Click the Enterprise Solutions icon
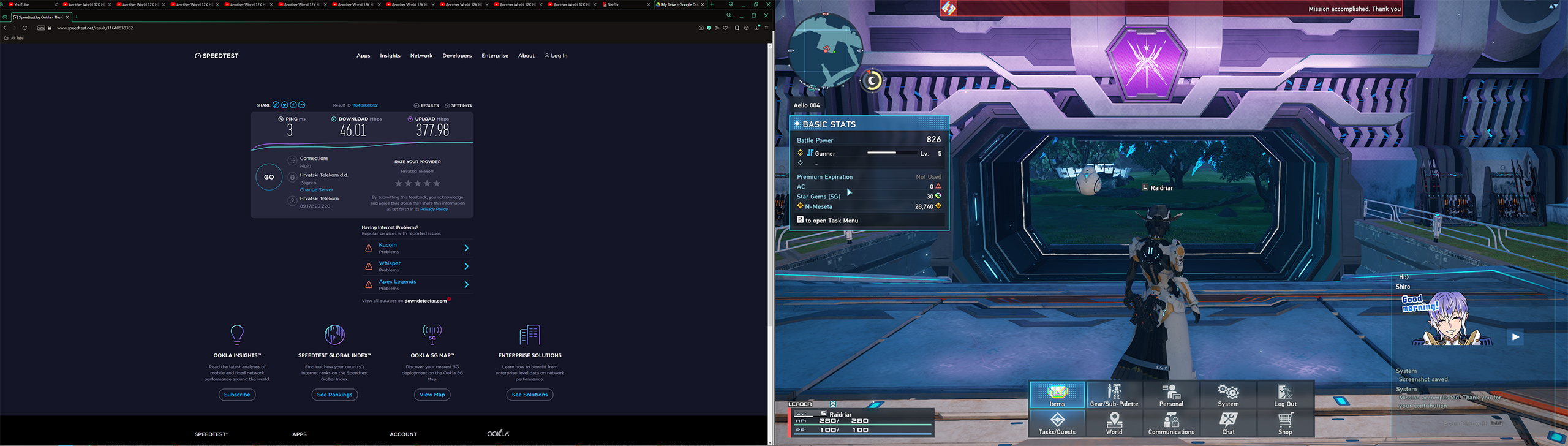The image size is (1568, 446). point(530,334)
